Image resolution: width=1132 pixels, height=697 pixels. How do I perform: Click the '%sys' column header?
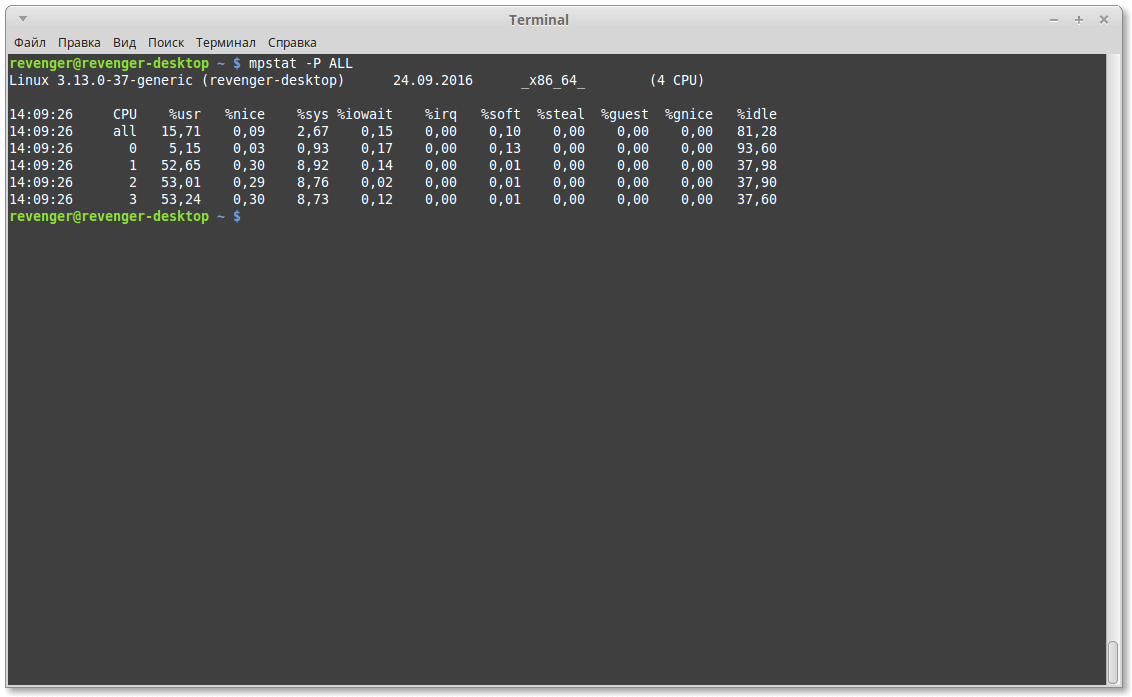(313, 114)
